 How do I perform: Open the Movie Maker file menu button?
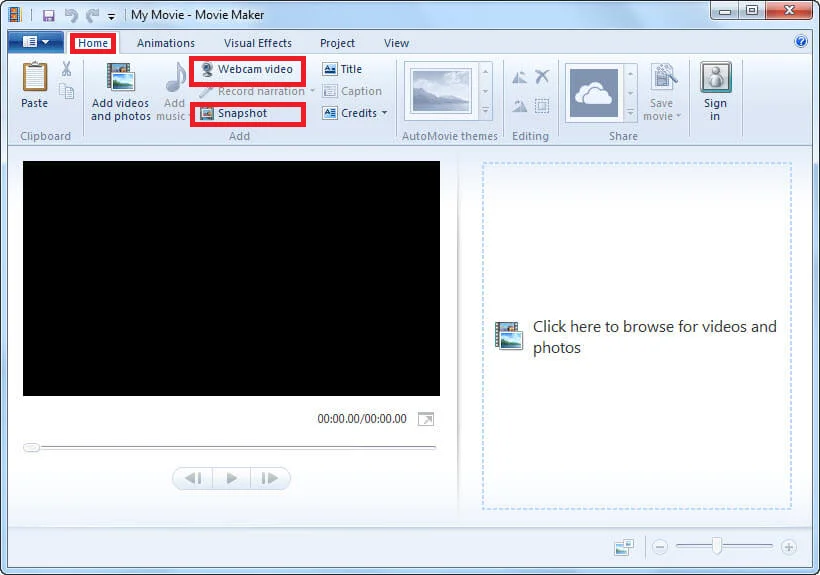36,42
